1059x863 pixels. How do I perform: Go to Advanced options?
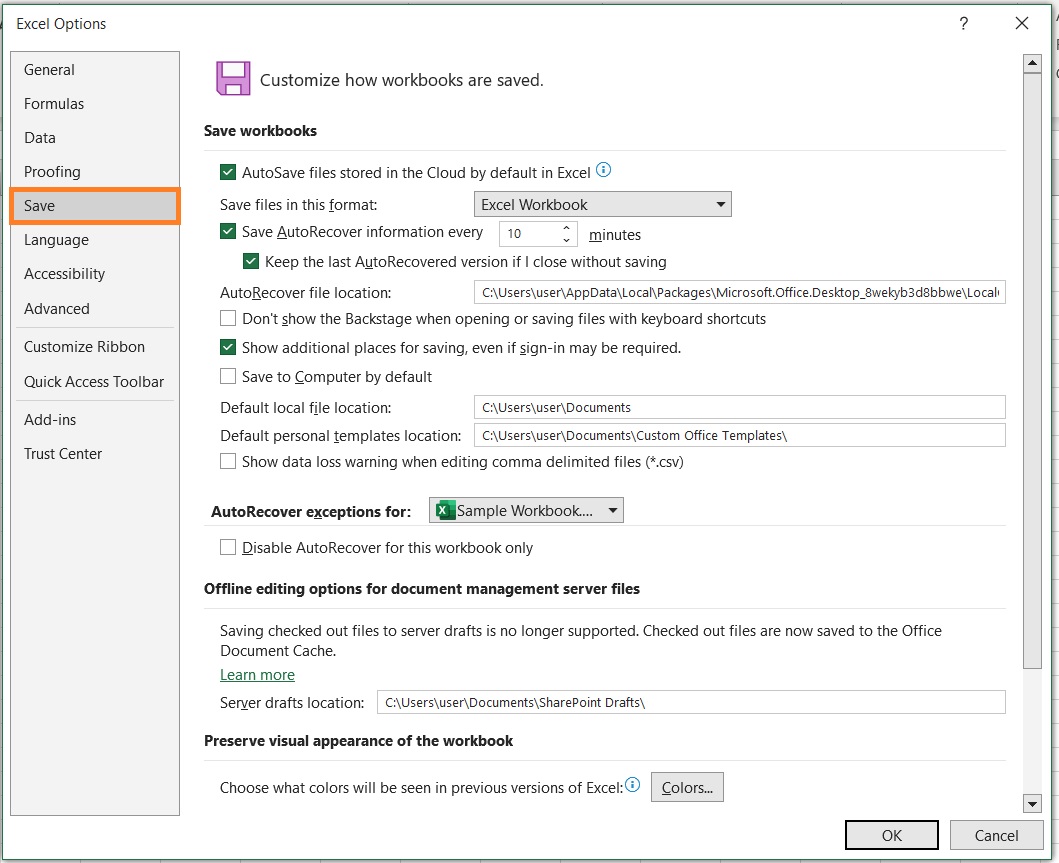click(x=95, y=309)
